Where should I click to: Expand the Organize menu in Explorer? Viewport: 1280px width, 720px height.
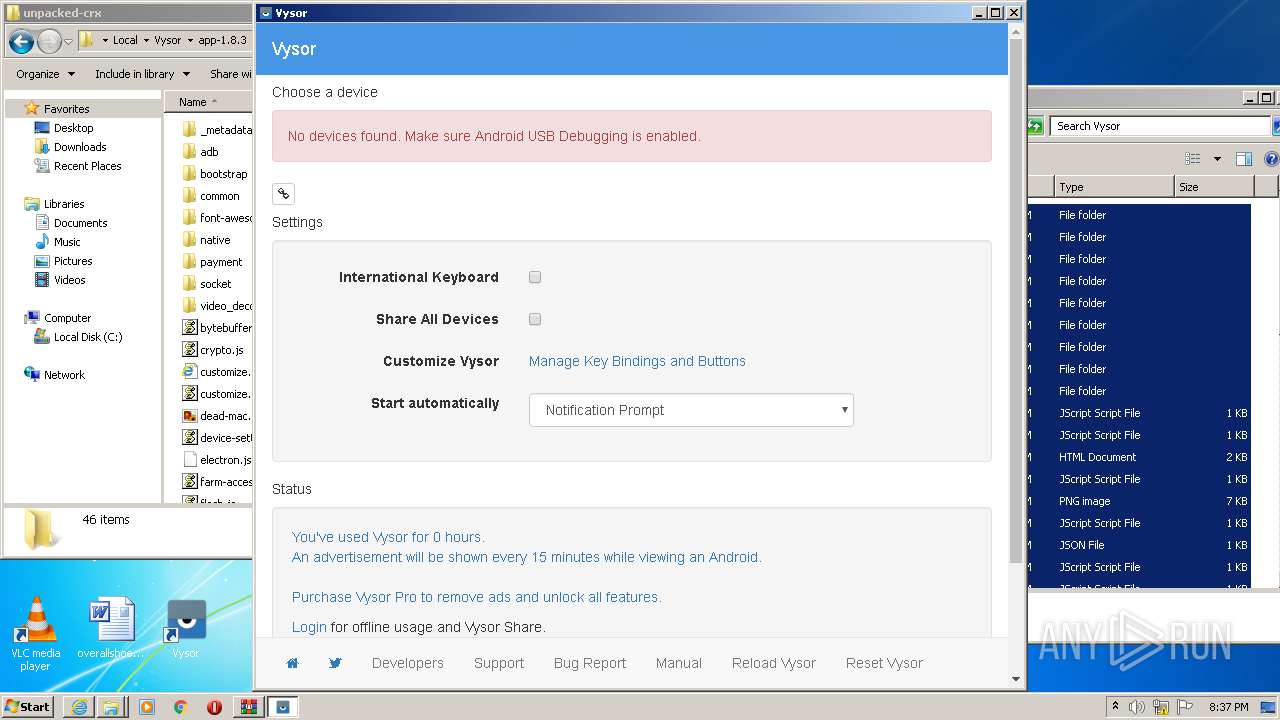tap(45, 74)
